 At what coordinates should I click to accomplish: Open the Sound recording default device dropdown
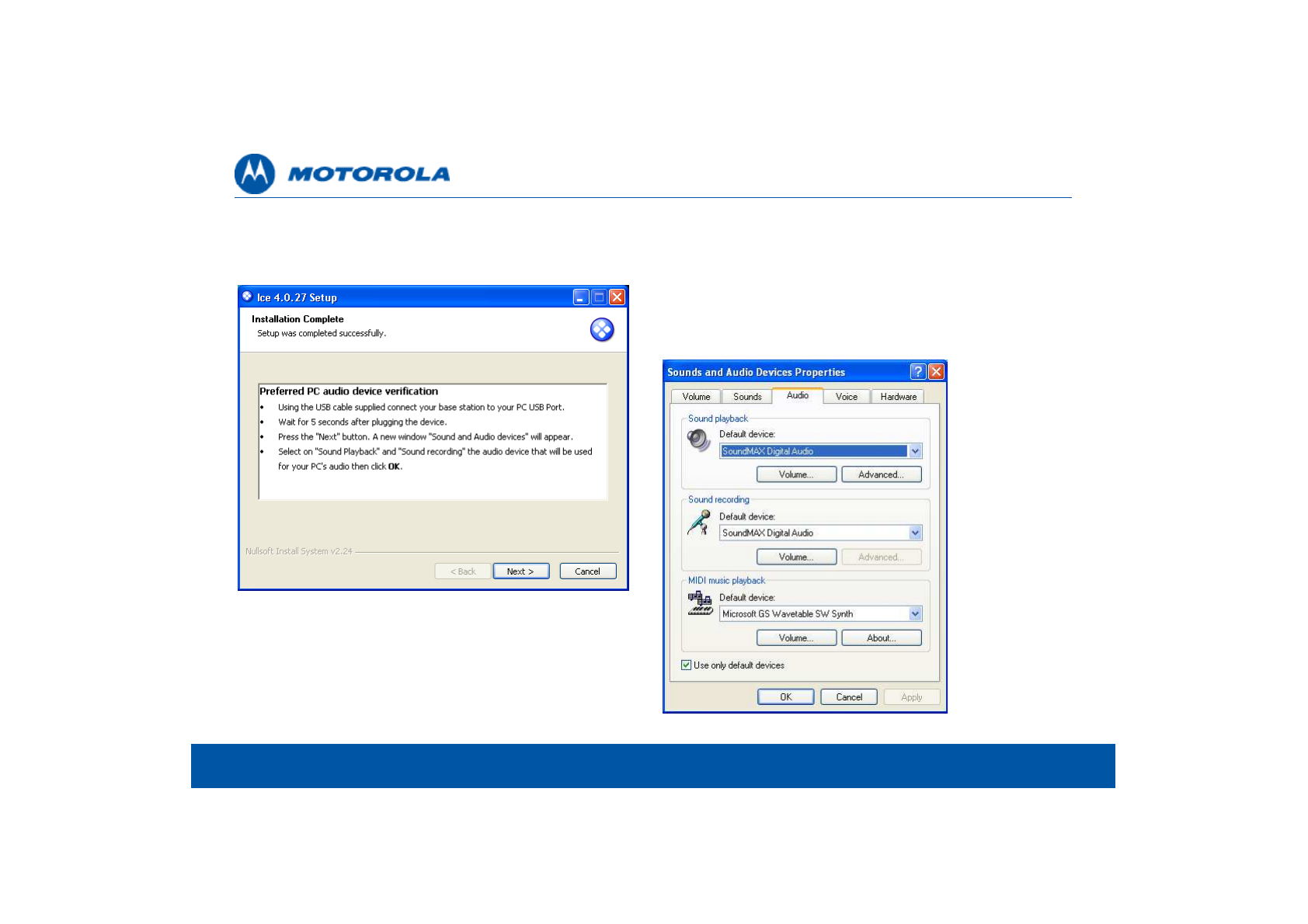point(916,533)
